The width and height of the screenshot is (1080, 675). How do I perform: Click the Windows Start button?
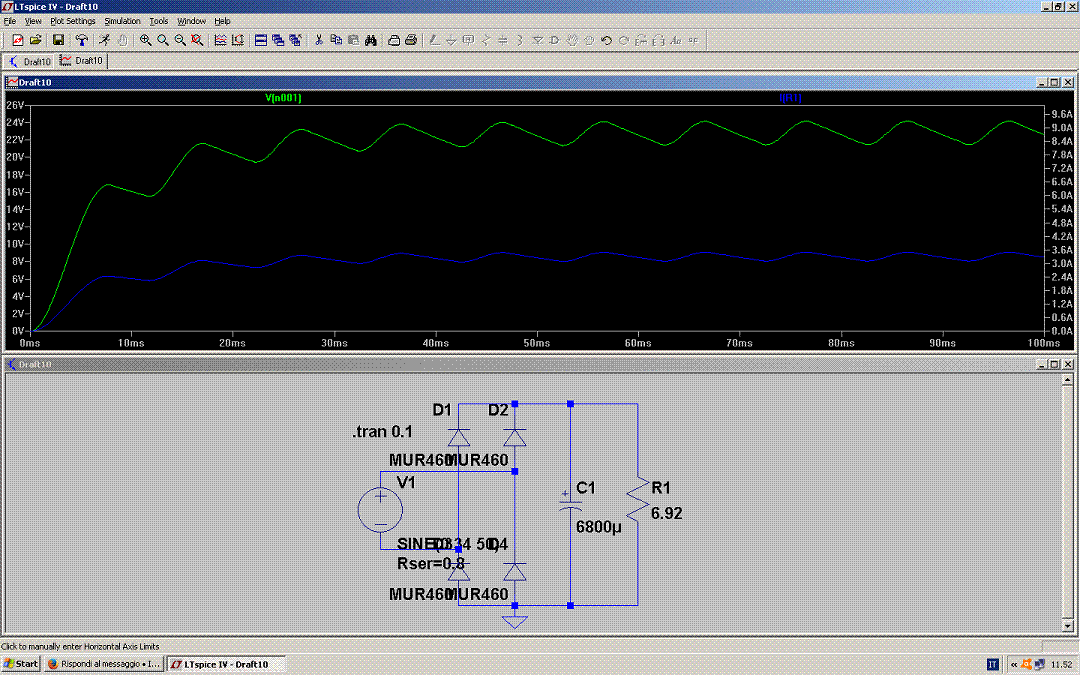click(x=21, y=664)
